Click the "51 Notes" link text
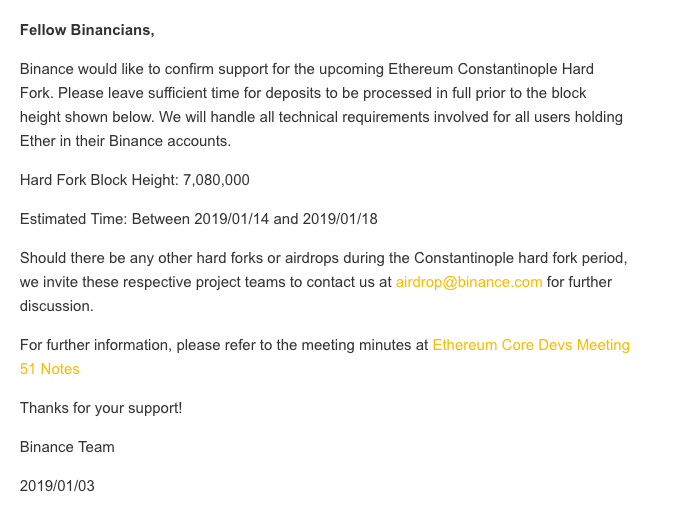 [50, 369]
